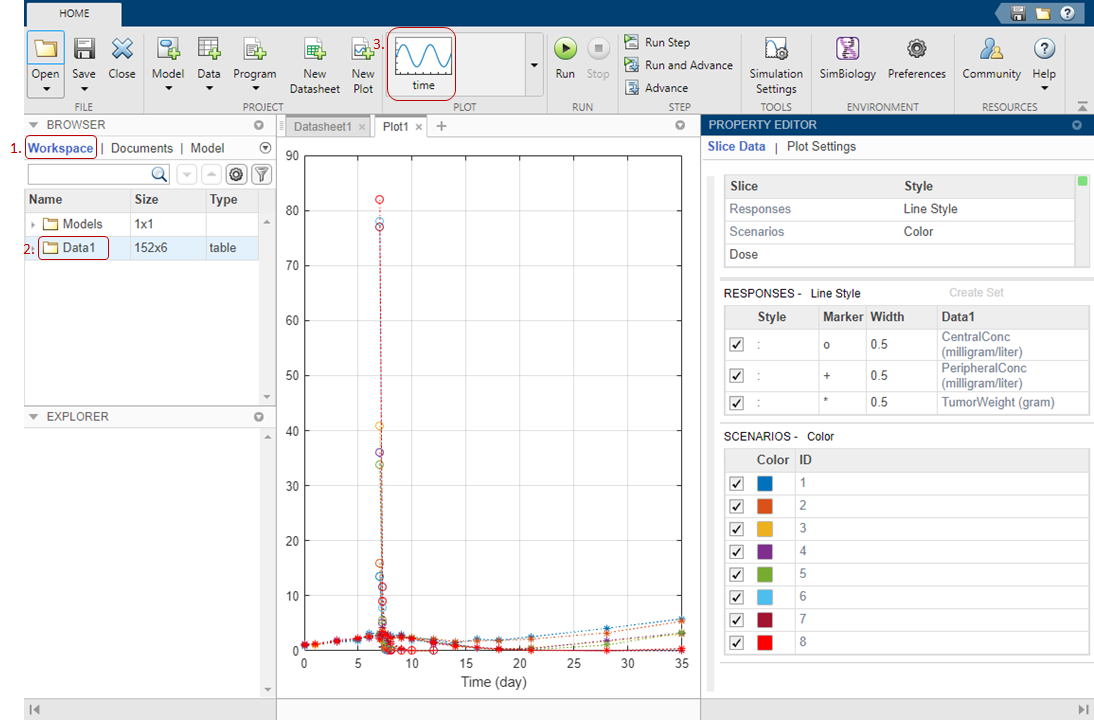Uncheck scenario ID 5 checkbox
This screenshot has width=1094, height=720.
click(736, 574)
